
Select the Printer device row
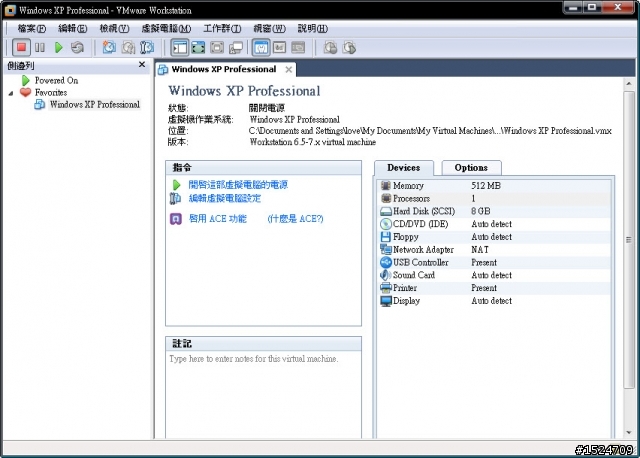pos(494,288)
